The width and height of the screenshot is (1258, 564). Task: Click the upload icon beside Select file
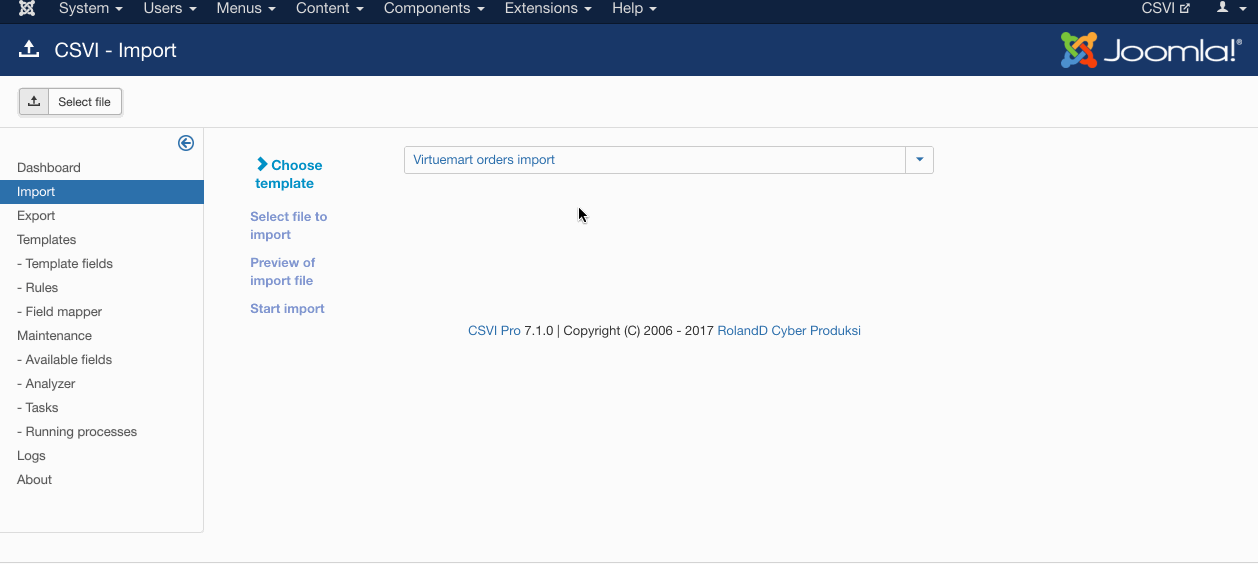(x=34, y=101)
